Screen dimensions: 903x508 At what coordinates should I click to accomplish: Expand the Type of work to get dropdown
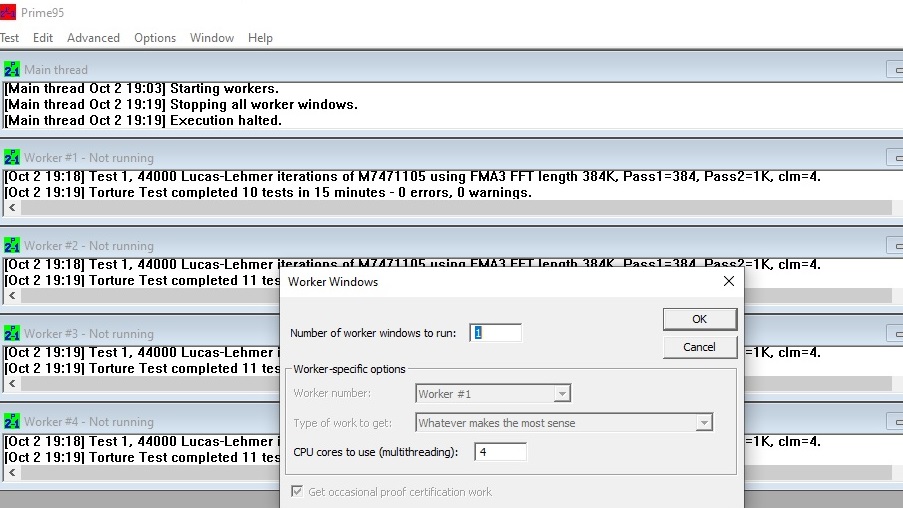pos(704,423)
